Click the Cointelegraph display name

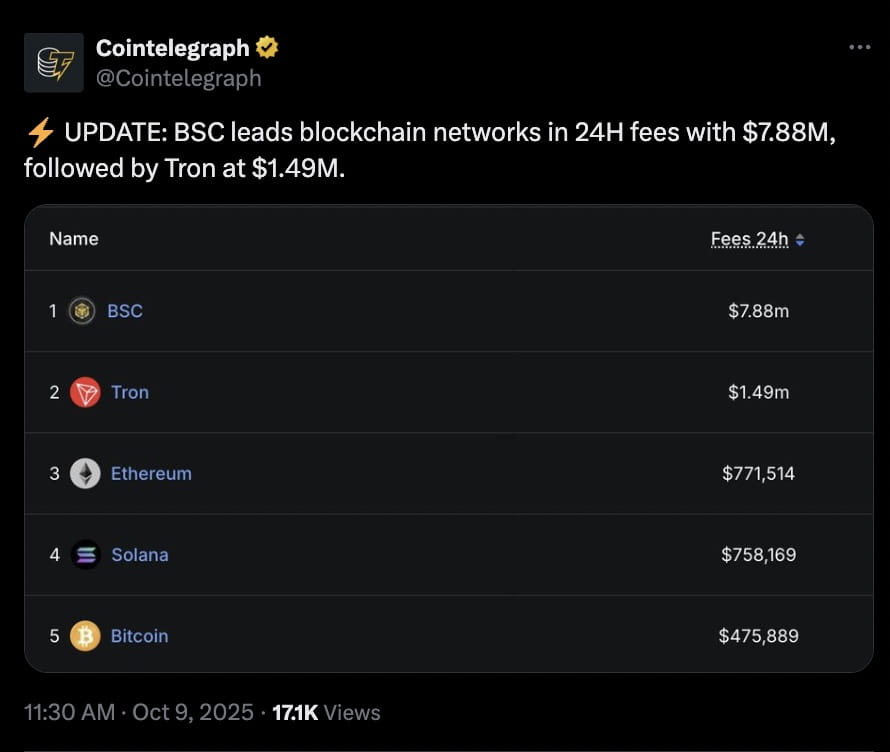[173, 46]
